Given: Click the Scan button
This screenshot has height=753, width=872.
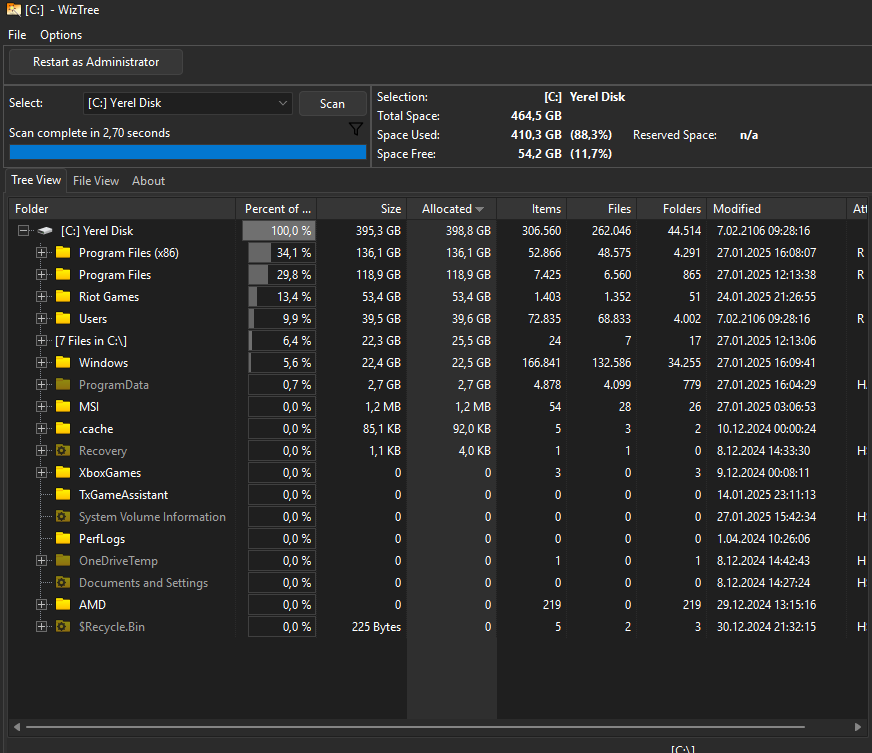Looking at the screenshot, I should (333, 103).
